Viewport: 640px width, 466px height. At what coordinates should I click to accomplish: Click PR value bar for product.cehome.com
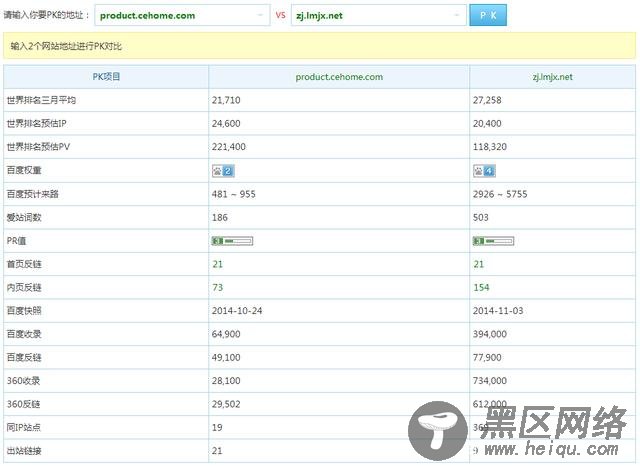tap(232, 241)
